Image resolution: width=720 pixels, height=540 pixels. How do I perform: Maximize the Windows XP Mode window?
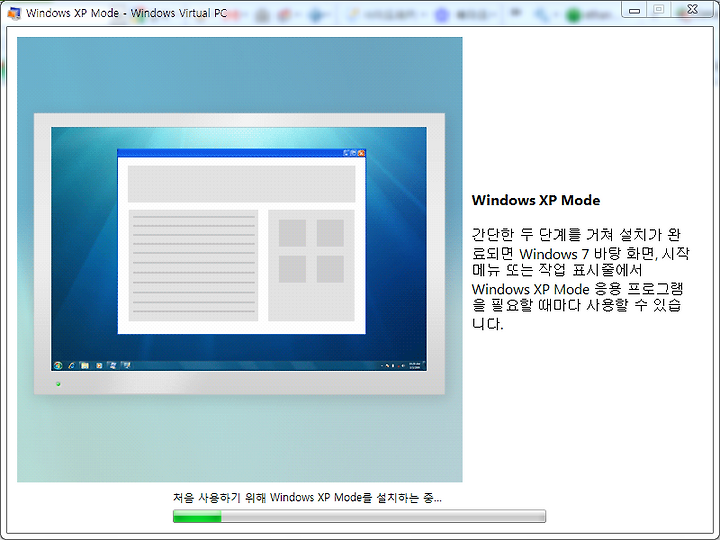tap(658, 10)
